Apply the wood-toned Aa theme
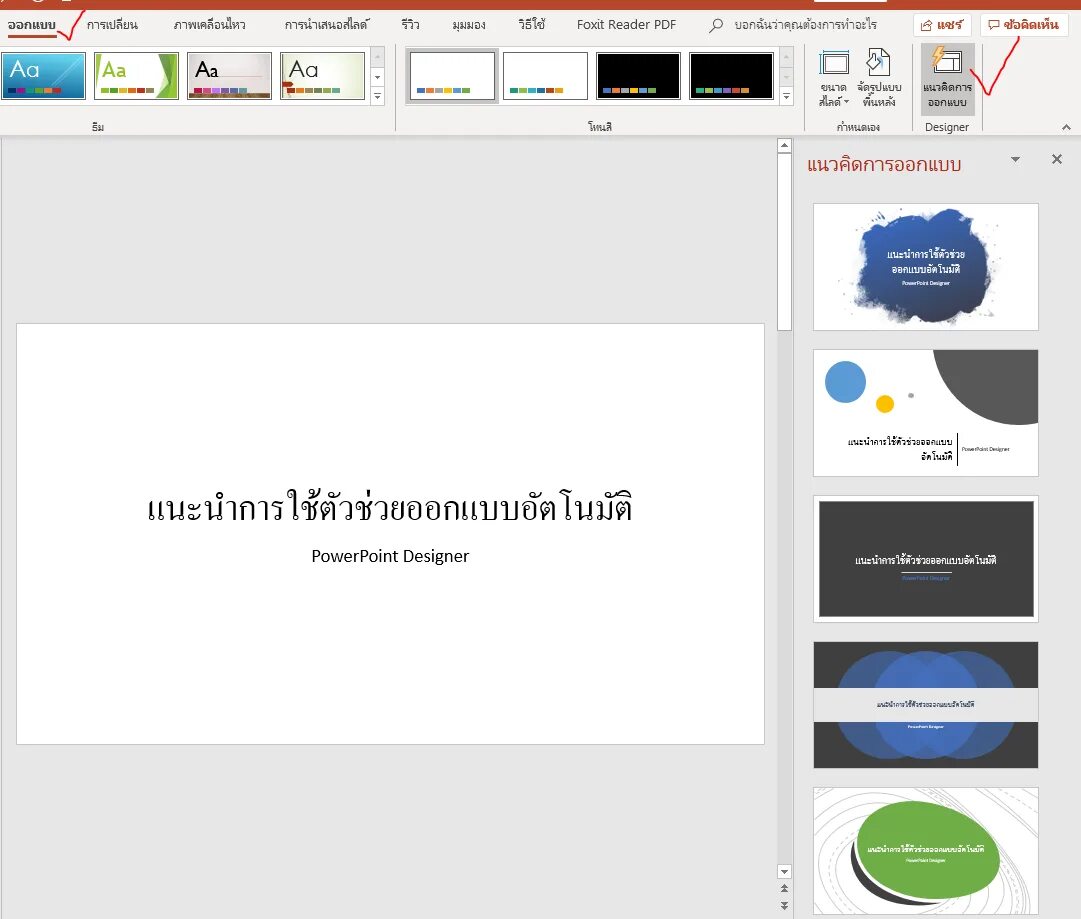This screenshot has height=919, width=1081. [230, 76]
